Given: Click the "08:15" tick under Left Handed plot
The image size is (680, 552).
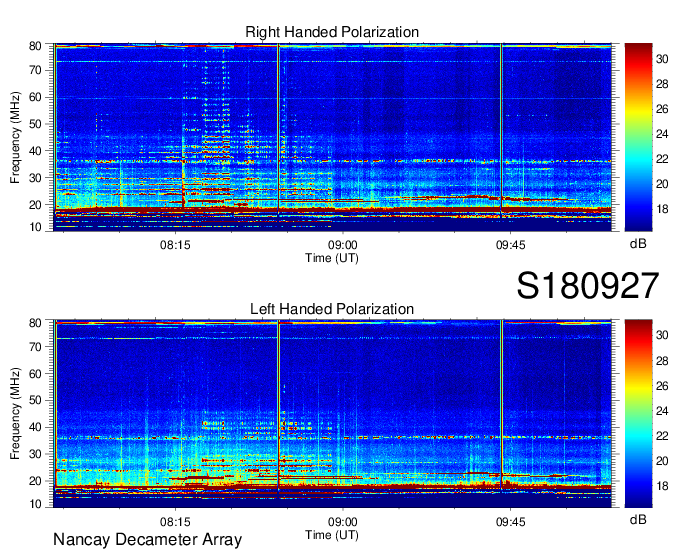Looking at the screenshot, I should [175, 522].
